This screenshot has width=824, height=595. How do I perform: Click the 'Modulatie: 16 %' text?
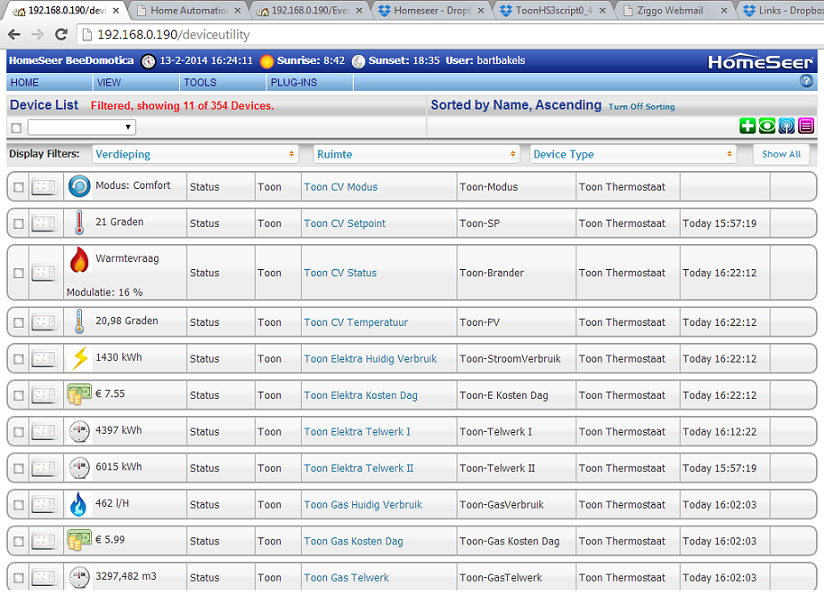point(104,292)
